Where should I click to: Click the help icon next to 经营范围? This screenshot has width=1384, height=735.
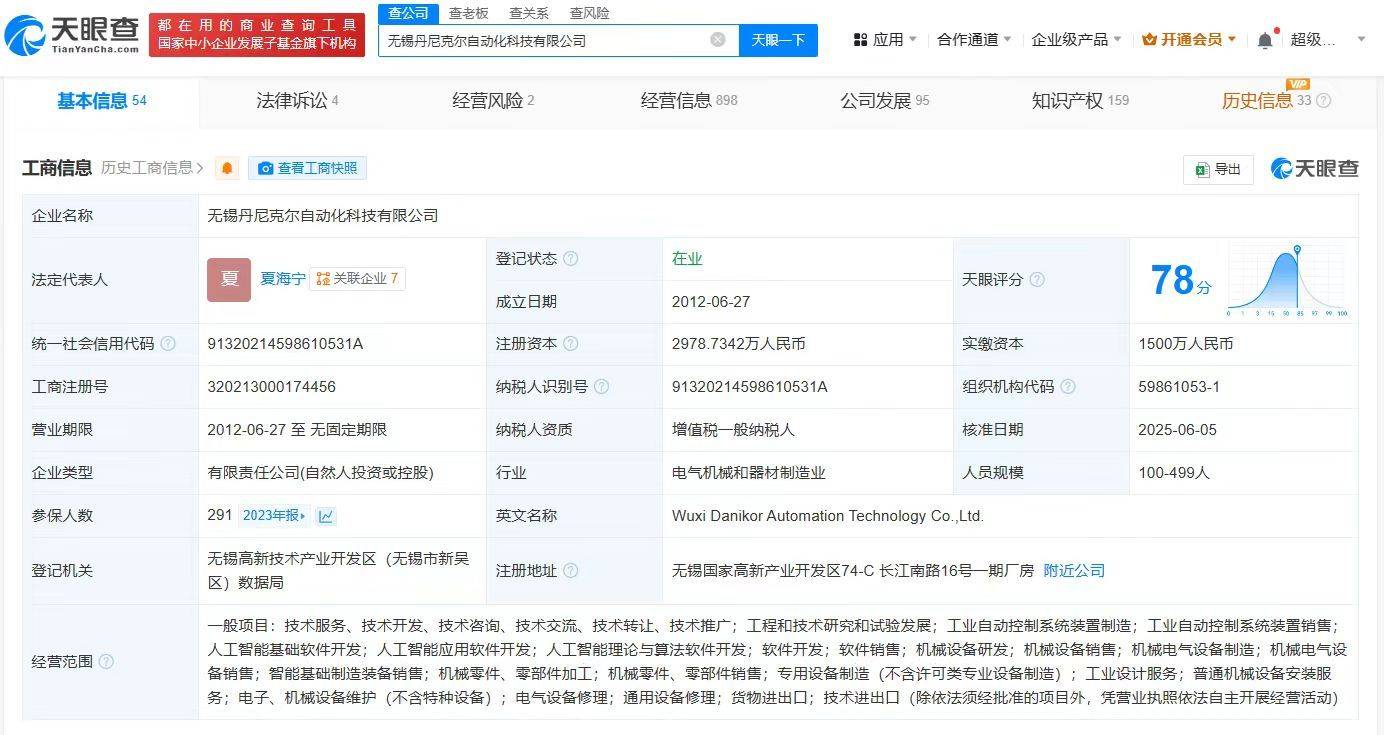[106, 662]
